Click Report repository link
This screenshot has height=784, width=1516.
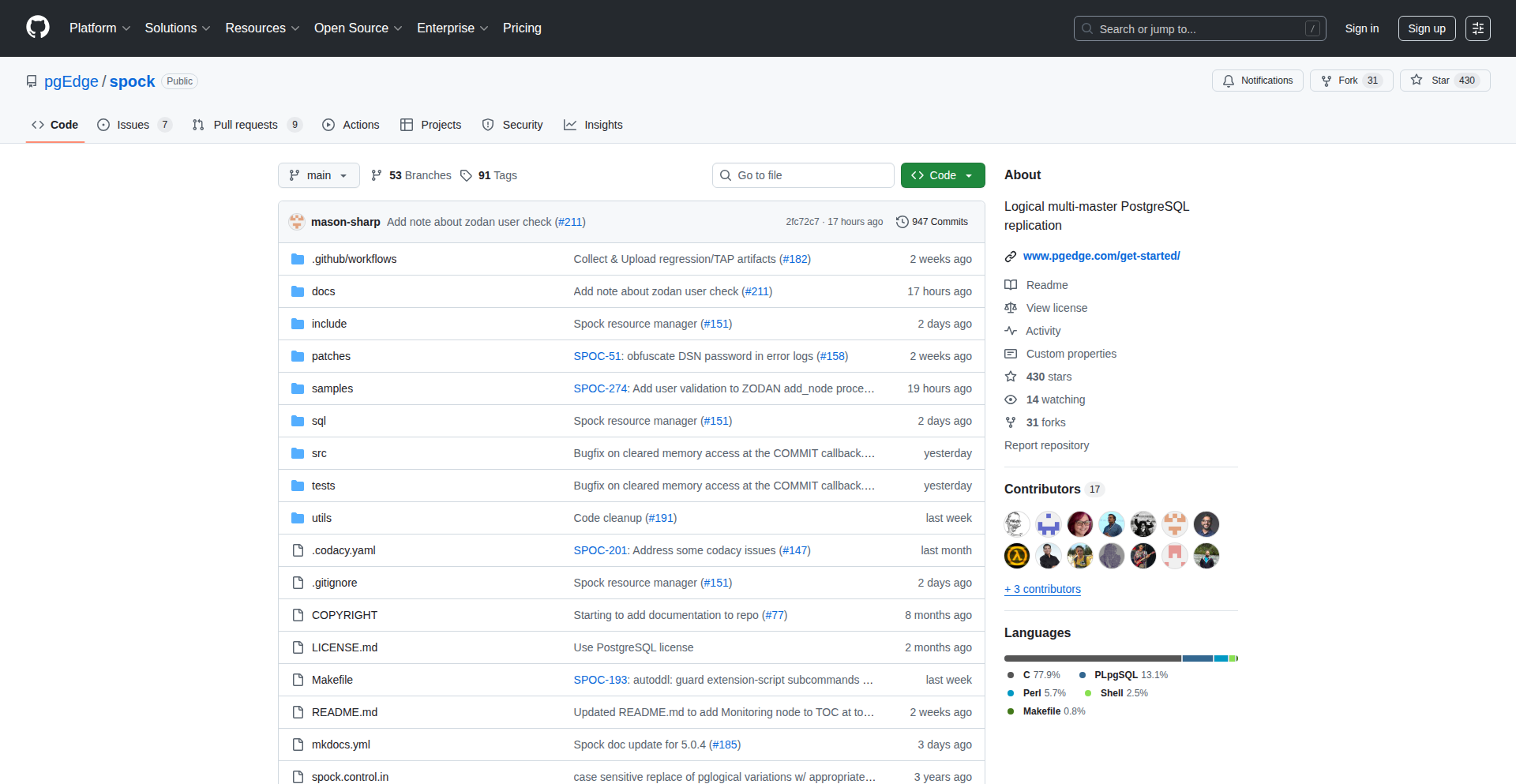(1046, 445)
